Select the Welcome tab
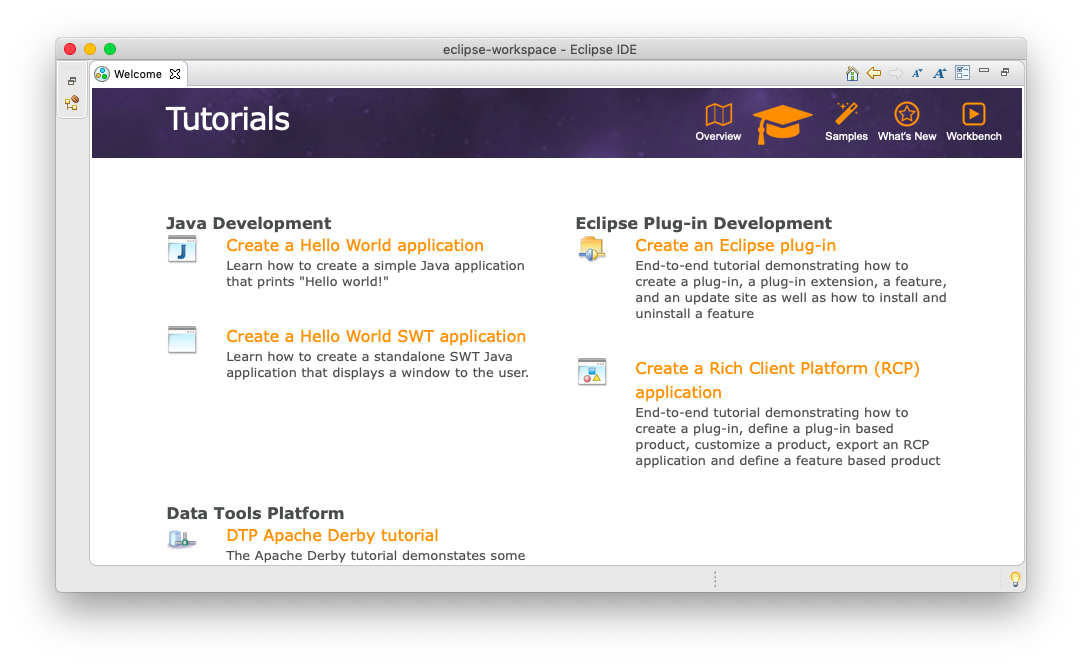Viewport: 1082px width, 666px height. point(138,74)
